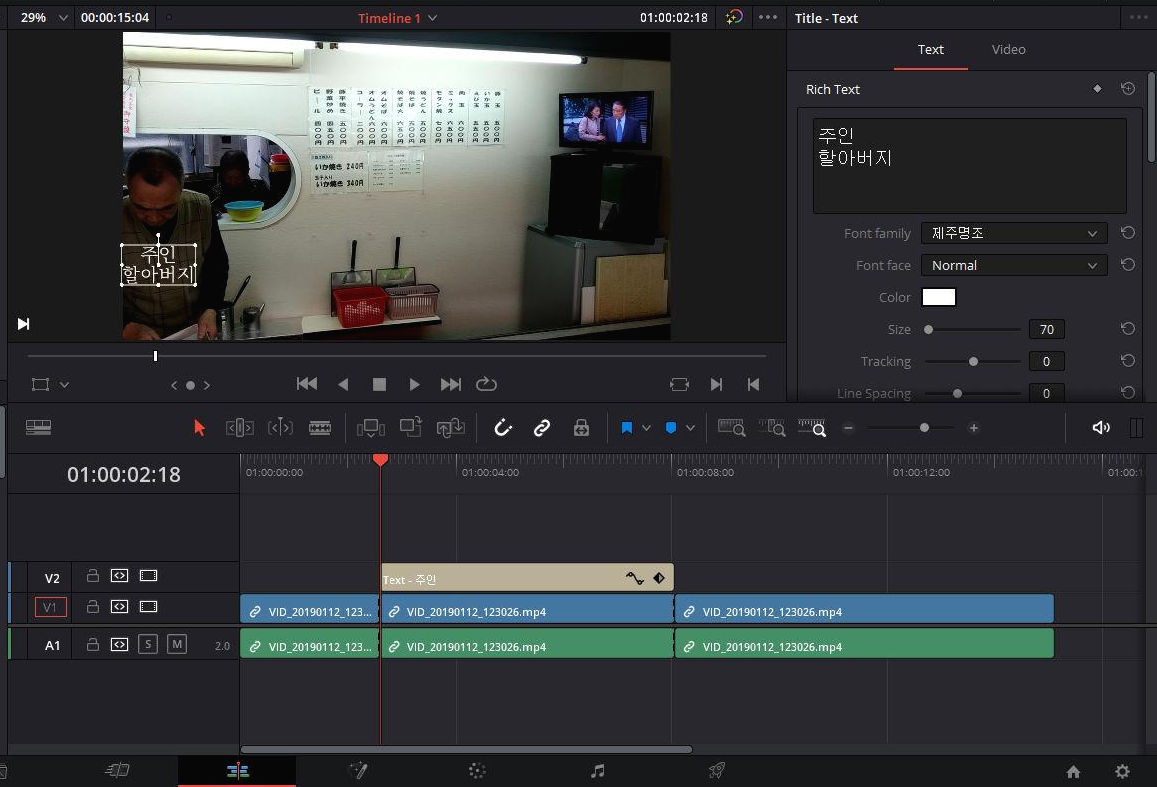Open the viewer transform mode dropdown
Screen dimensions: 1157x787
click(x=64, y=384)
